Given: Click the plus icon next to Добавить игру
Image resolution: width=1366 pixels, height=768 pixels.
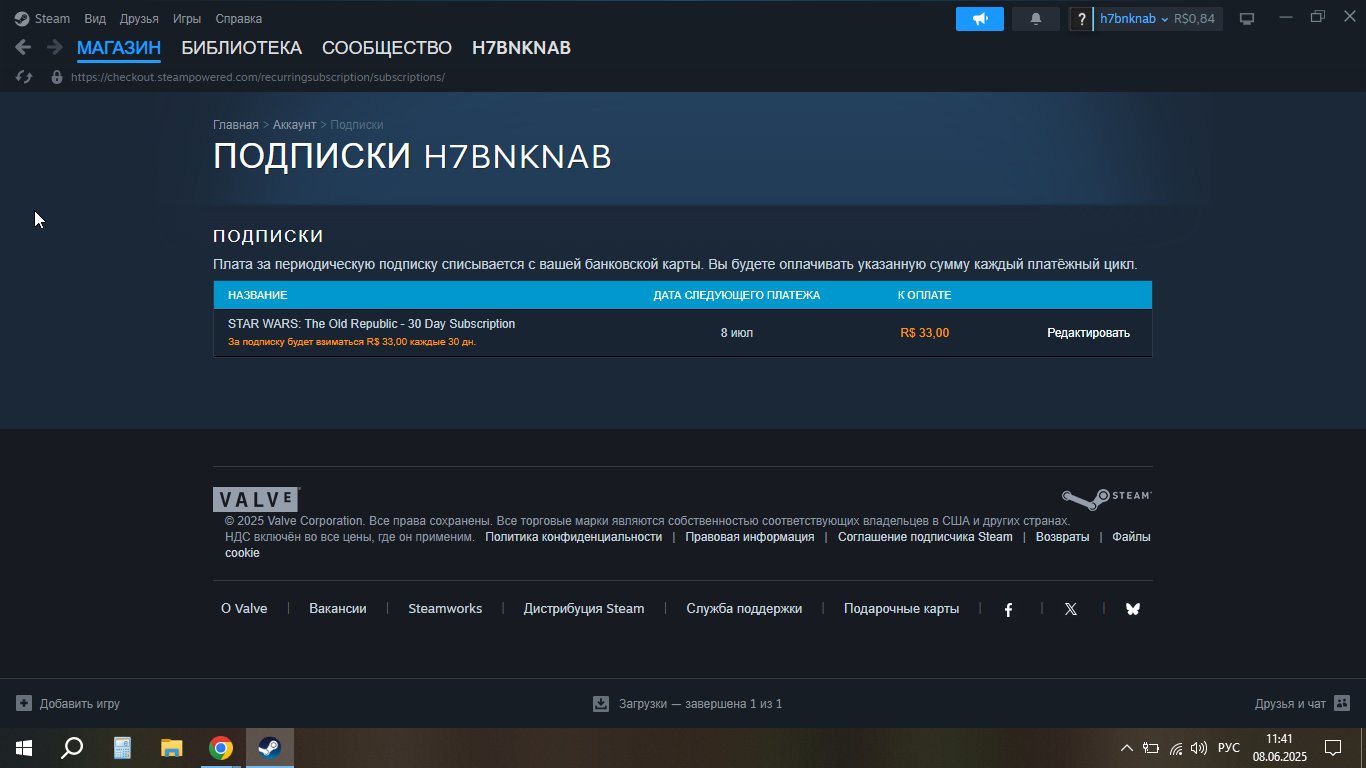Looking at the screenshot, I should (24, 703).
